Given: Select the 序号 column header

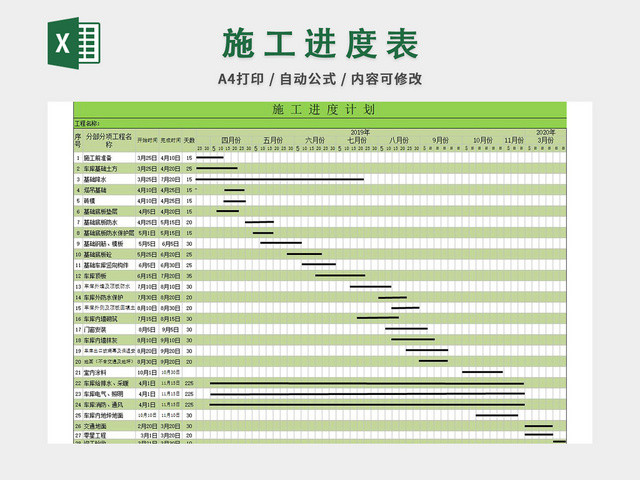Looking at the screenshot, I should point(78,140).
